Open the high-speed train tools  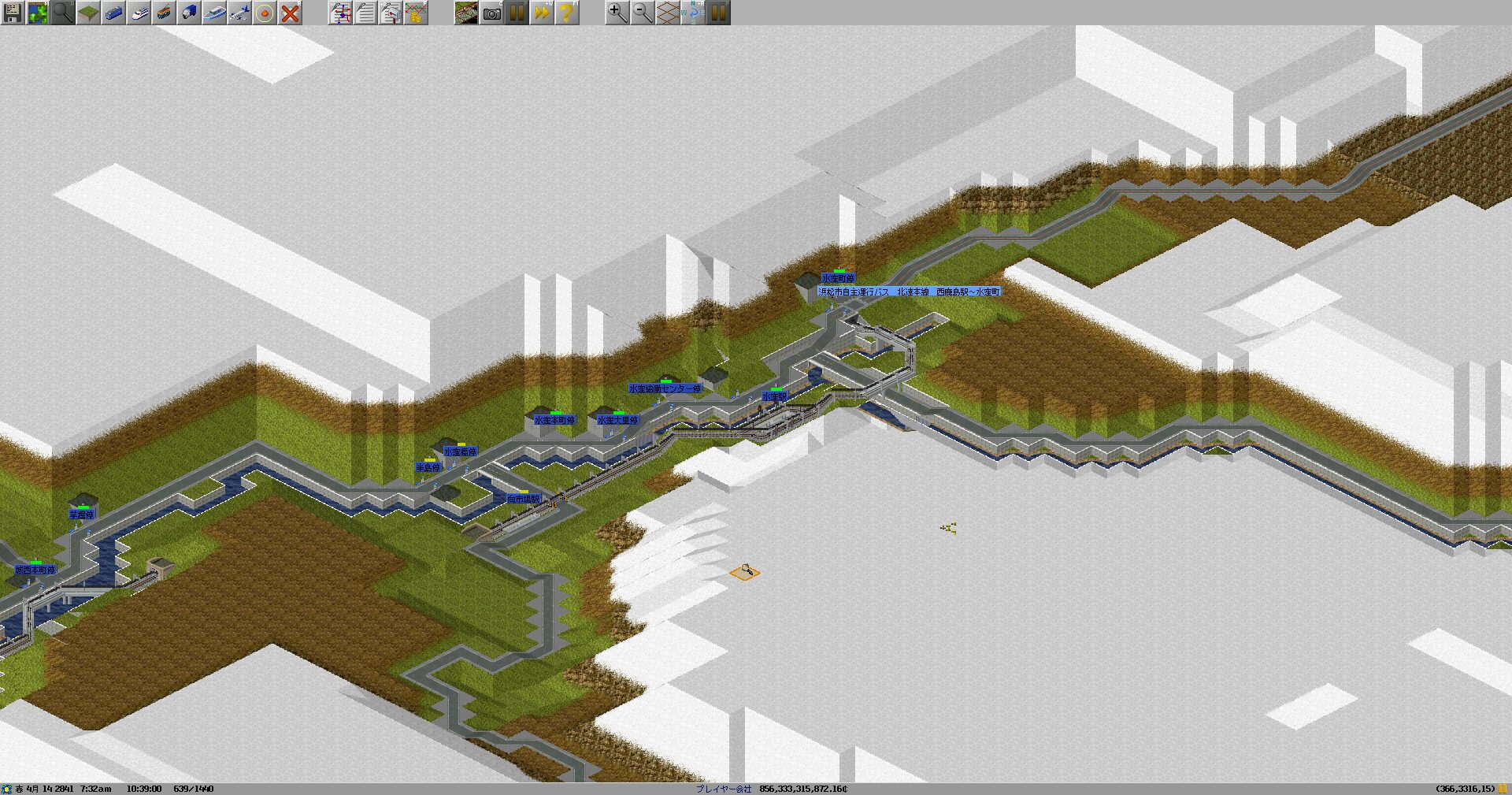point(139,13)
